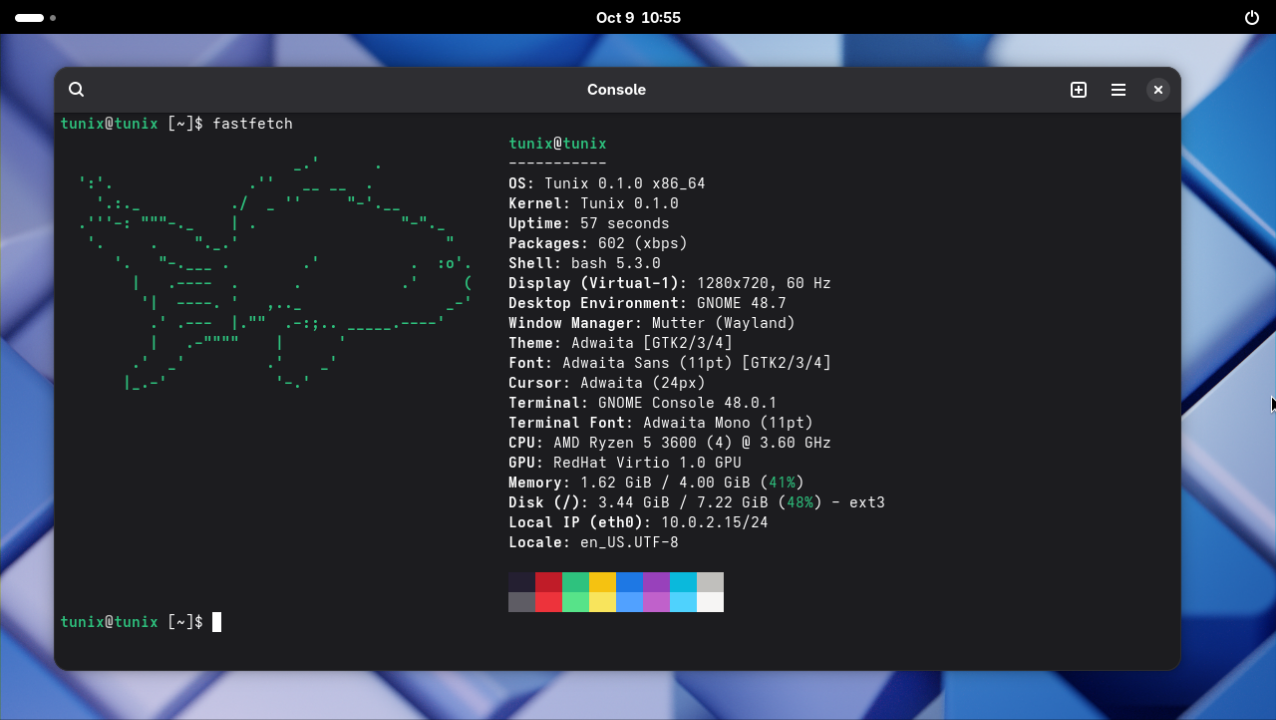Click the GPU: RedHat Virtio 1.0 GPU line
Image resolution: width=1276 pixels, height=720 pixels.
click(x=625, y=464)
